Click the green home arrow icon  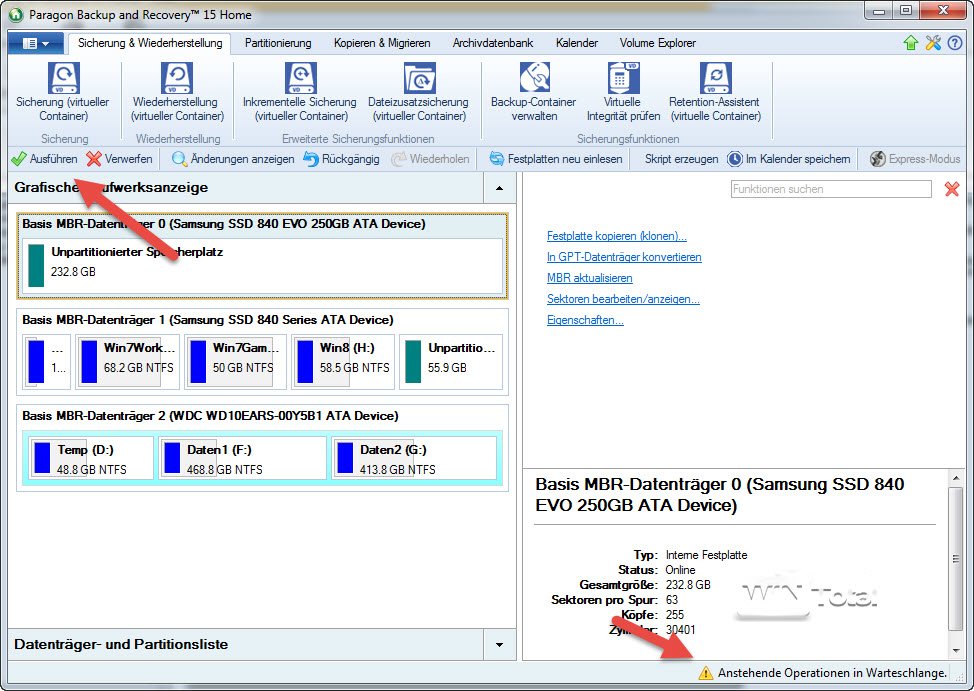click(x=911, y=43)
